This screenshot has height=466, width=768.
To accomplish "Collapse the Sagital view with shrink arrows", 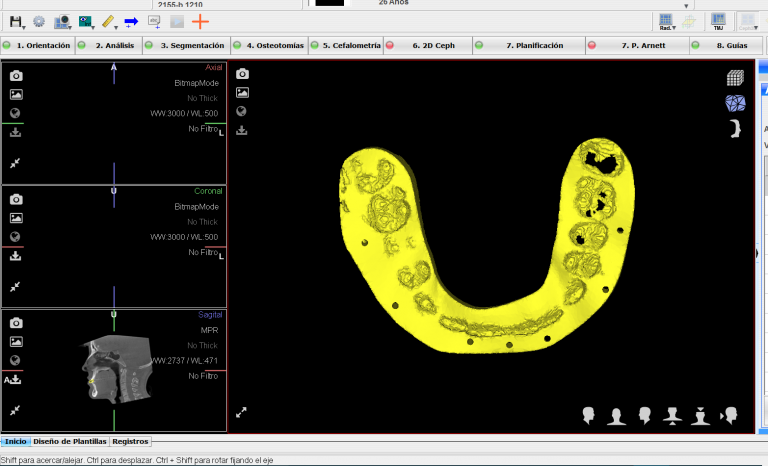I will click(x=15, y=410).
